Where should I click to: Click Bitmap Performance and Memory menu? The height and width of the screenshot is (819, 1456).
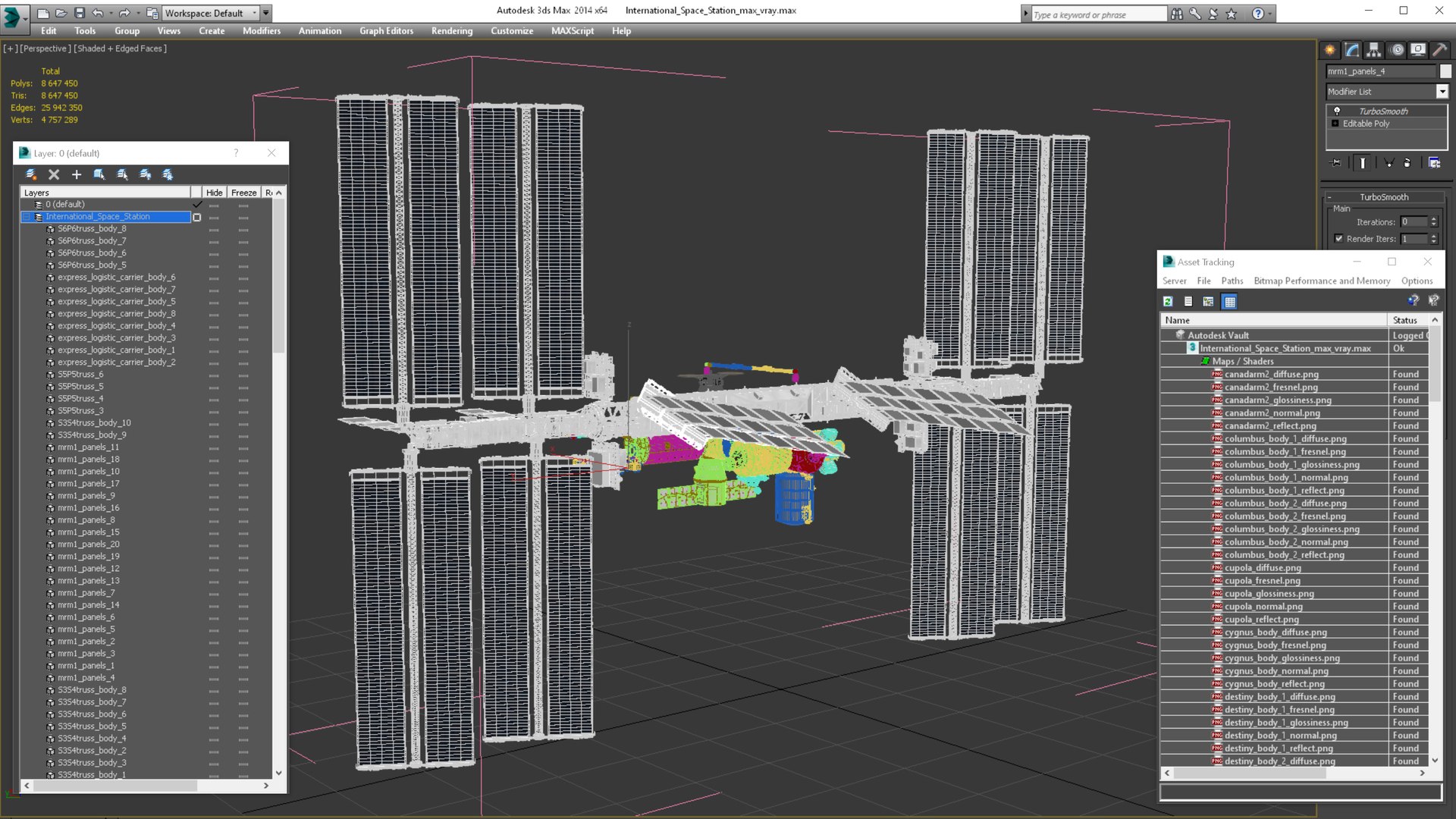(x=1322, y=281)
